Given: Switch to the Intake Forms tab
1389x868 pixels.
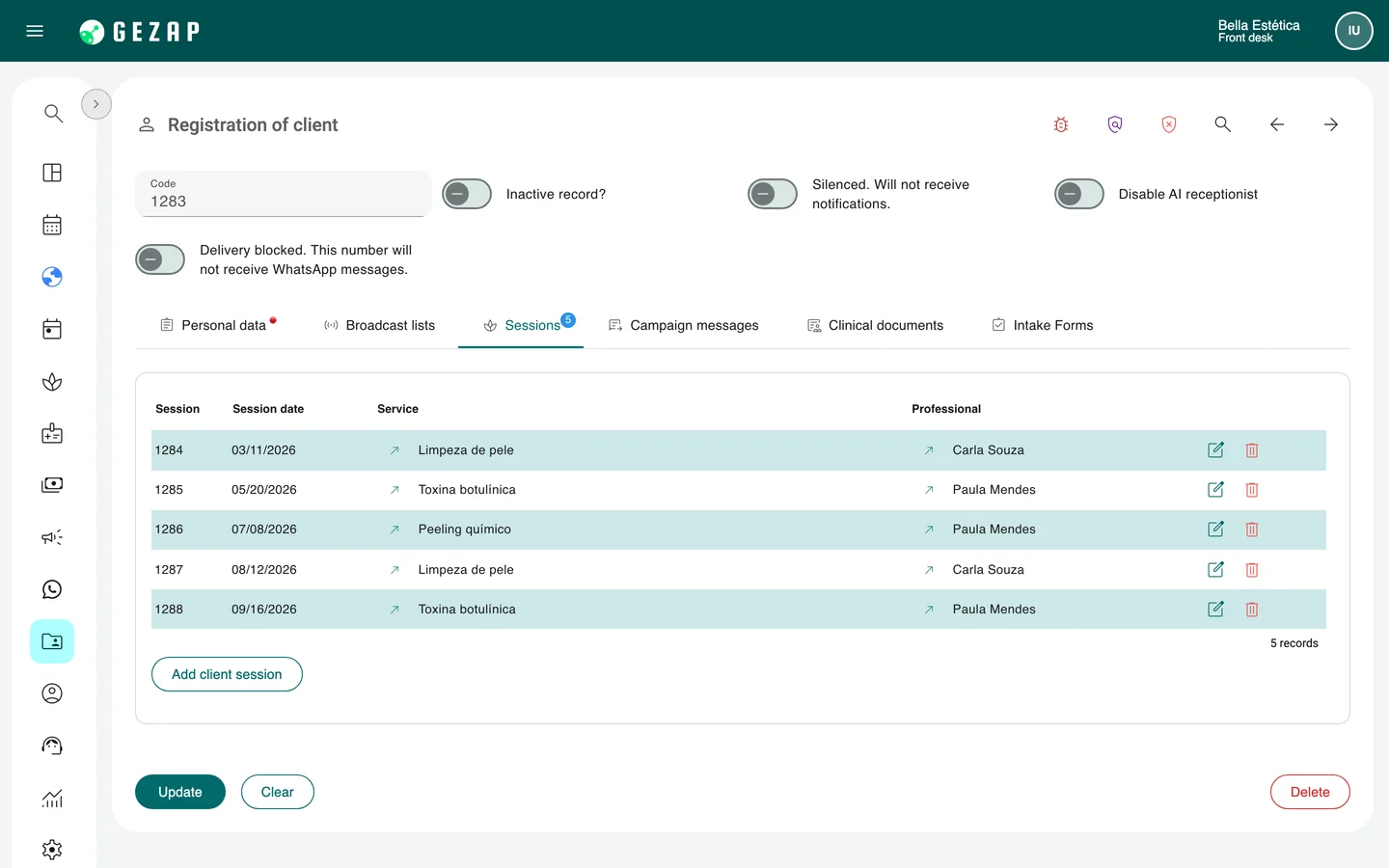Looking at the screenshot, I should coord(1043,325).
